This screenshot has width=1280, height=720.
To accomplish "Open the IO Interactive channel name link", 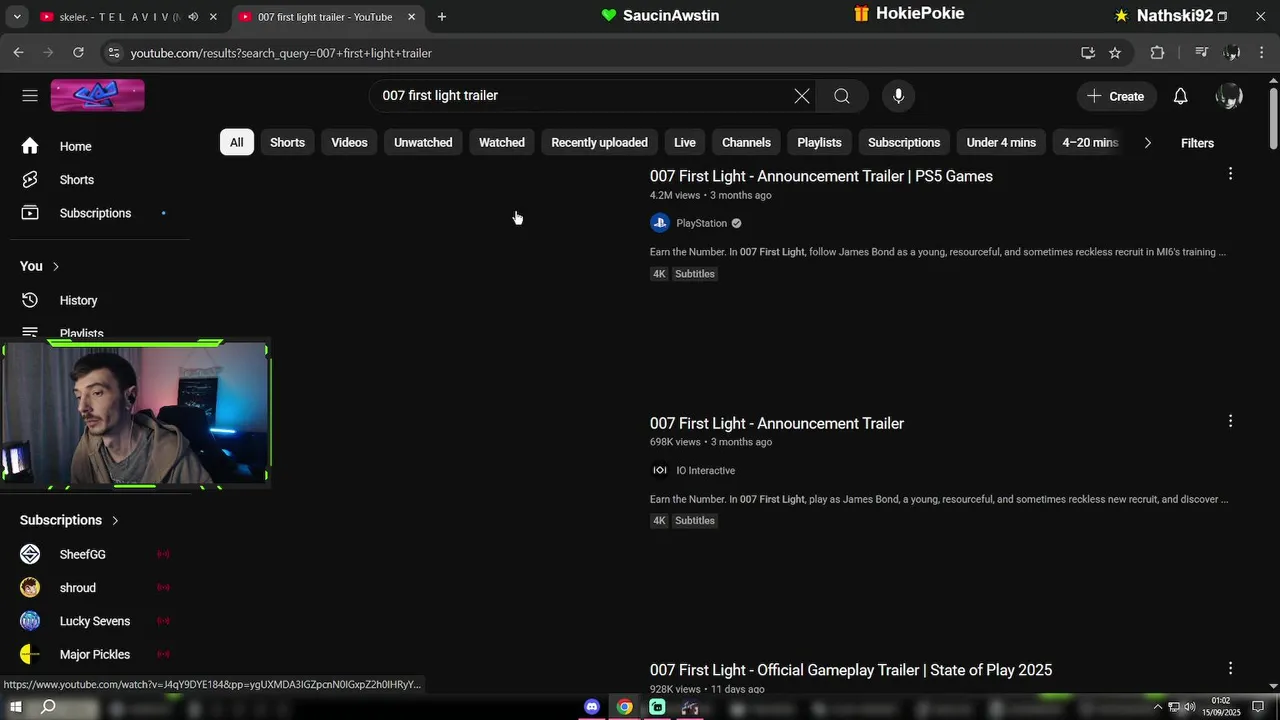I will [705, 470].
